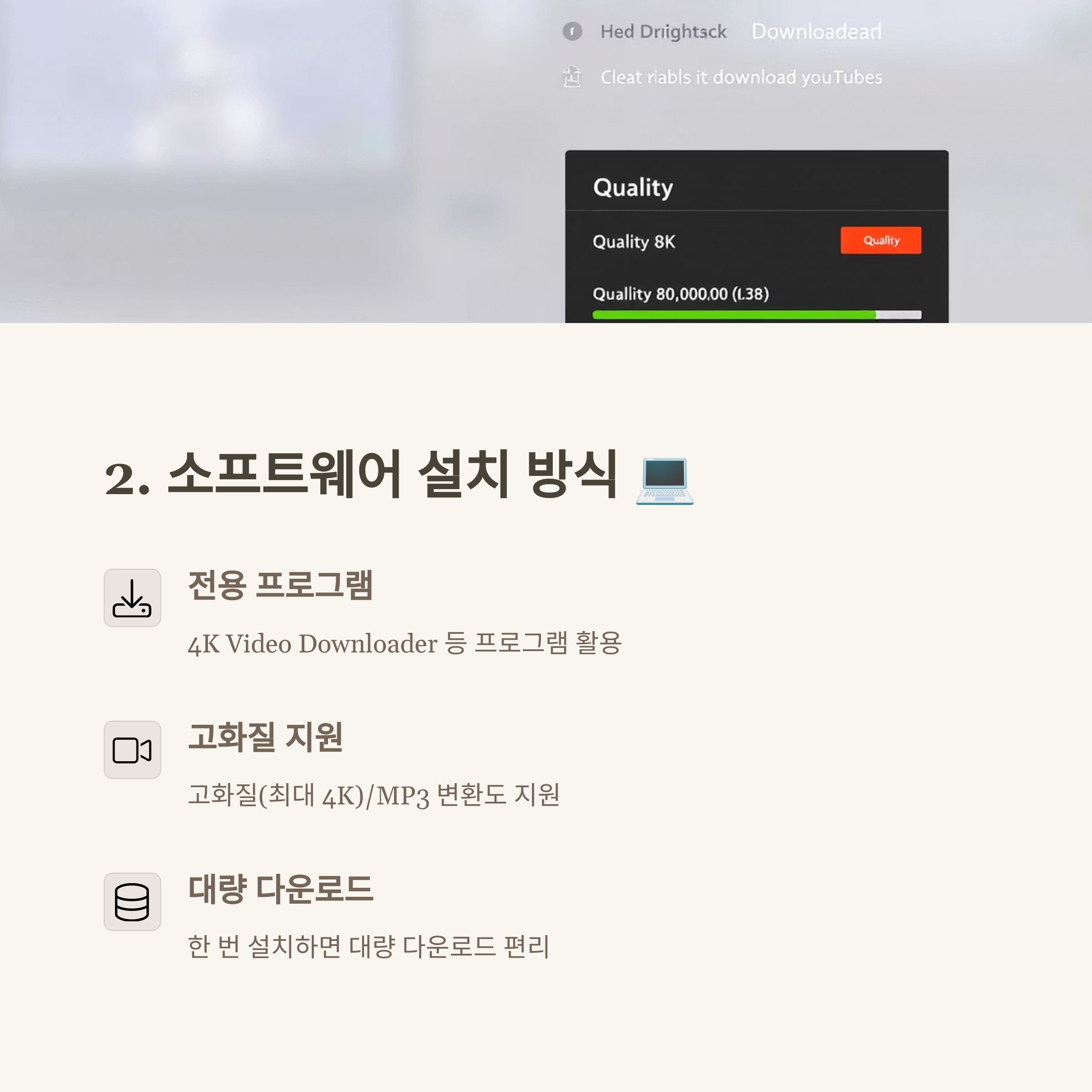The image size is (1092, 1092).
Task: Click the laptop emoji in the section heading
Action: pyautogui.click(x=665, y=481)
